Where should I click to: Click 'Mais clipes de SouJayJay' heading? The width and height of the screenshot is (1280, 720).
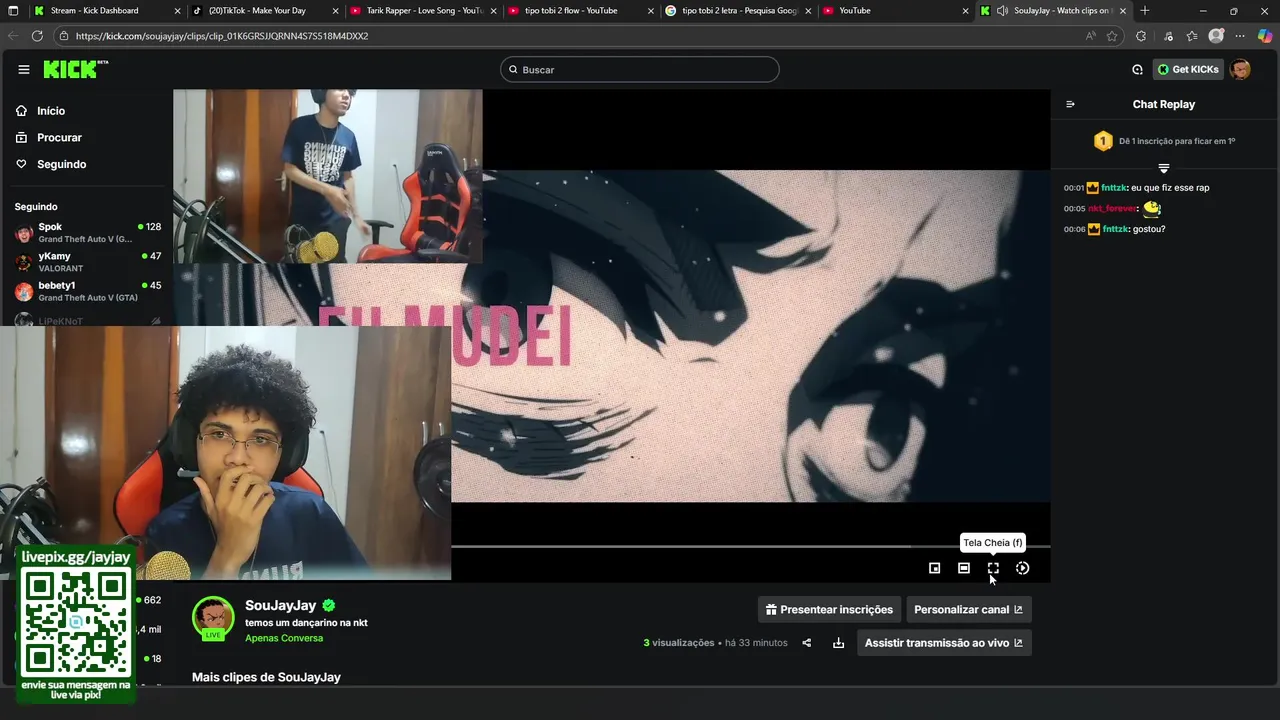(x=266, y=677)
